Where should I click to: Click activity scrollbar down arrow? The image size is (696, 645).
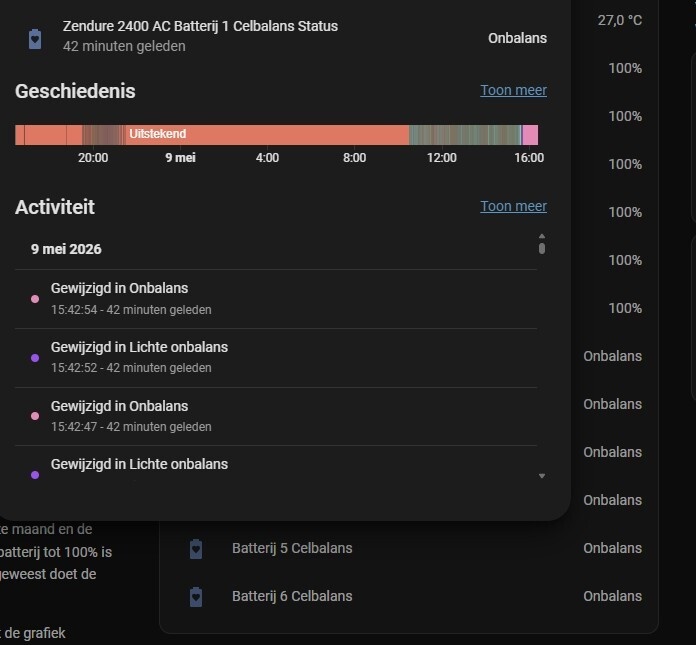click(542, 476)
